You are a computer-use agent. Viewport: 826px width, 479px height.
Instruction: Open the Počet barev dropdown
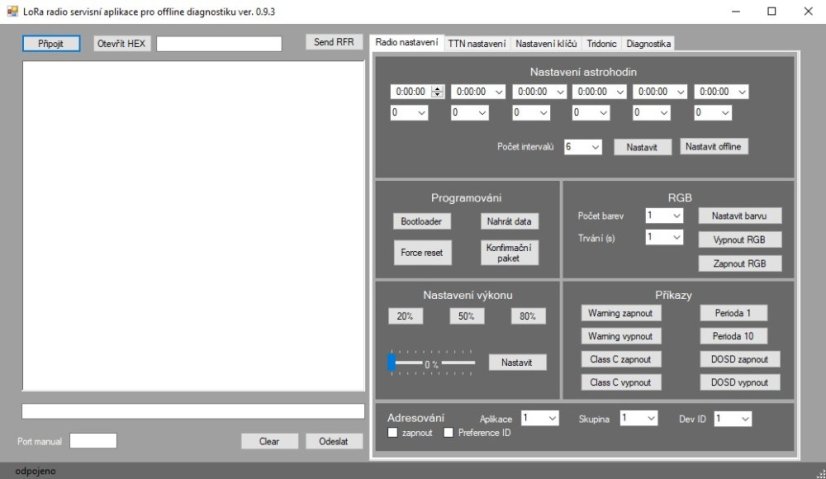coord(664,216)
